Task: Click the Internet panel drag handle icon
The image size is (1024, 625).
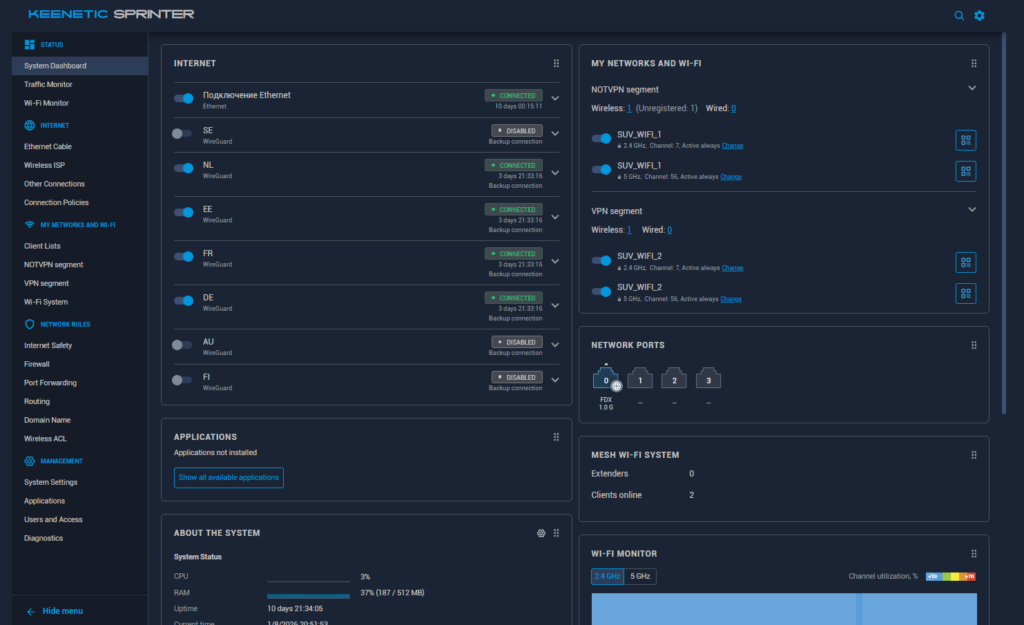Action: tap(556, 63)
